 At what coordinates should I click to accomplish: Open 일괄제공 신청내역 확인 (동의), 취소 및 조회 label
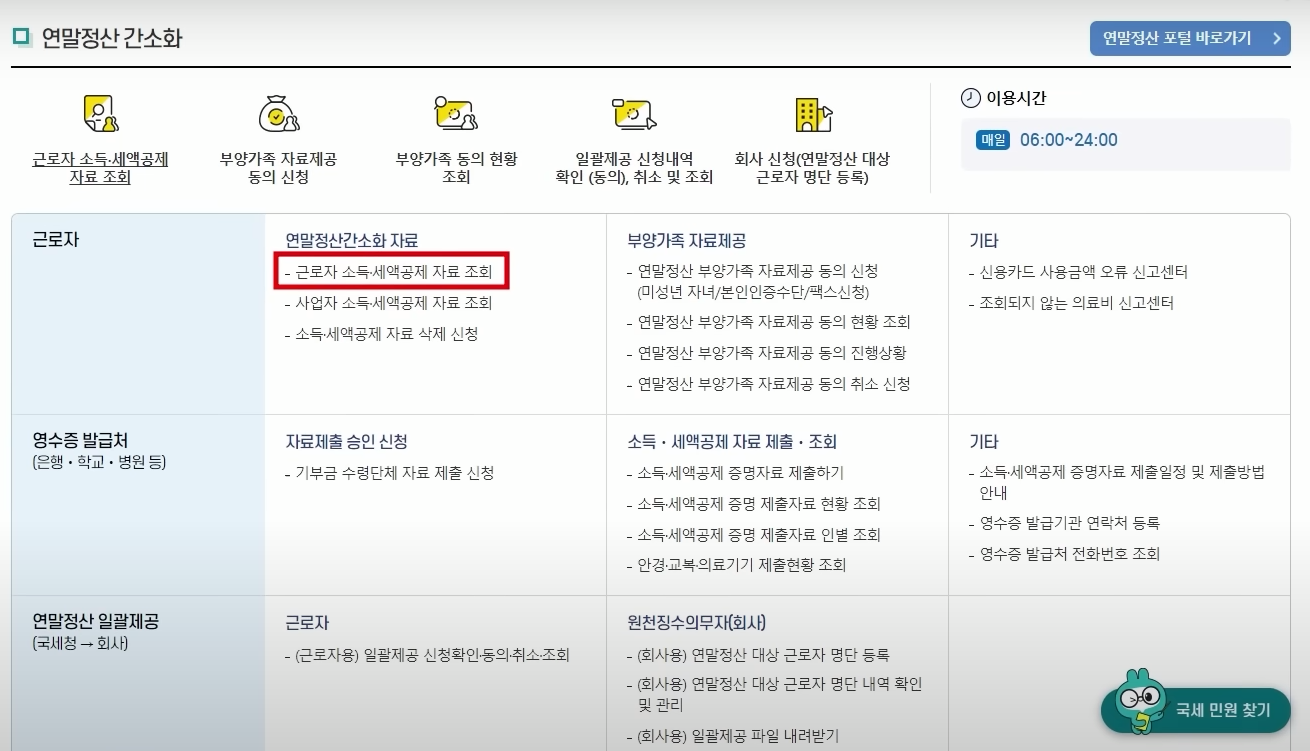pos(634,168)
